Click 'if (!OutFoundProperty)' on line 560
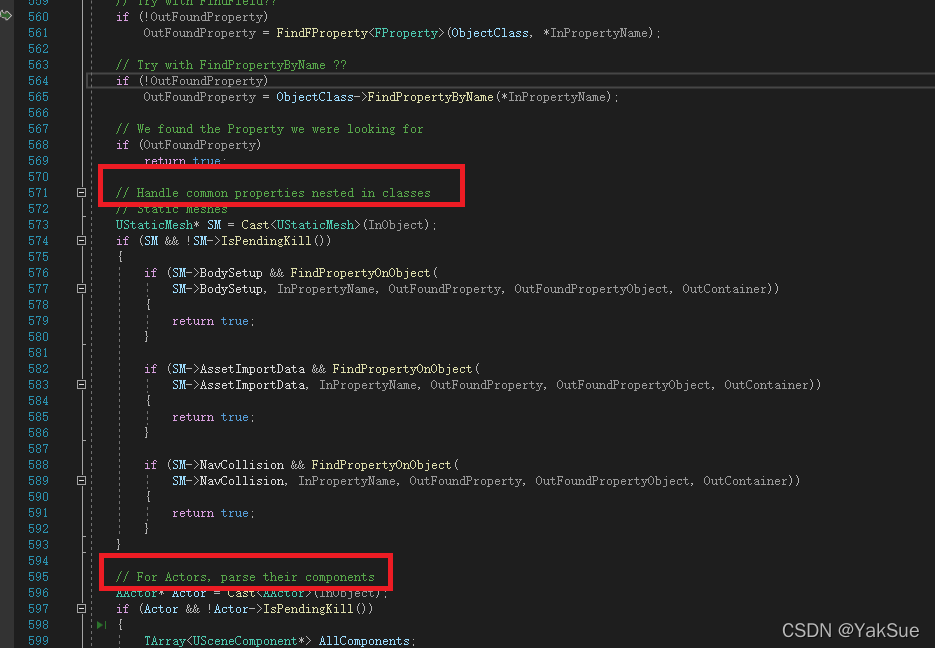 [x=192, y=17]
